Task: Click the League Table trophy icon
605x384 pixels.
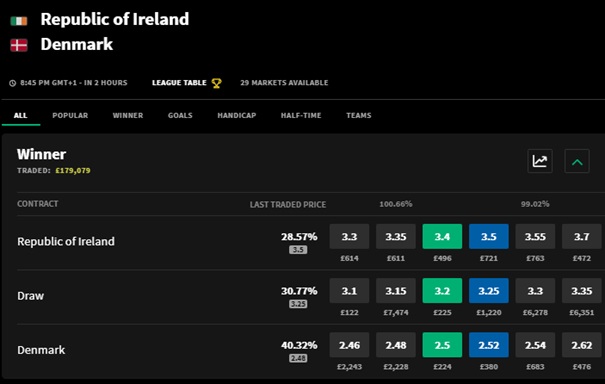Action: pyautogui.click(x=216, y=83)
